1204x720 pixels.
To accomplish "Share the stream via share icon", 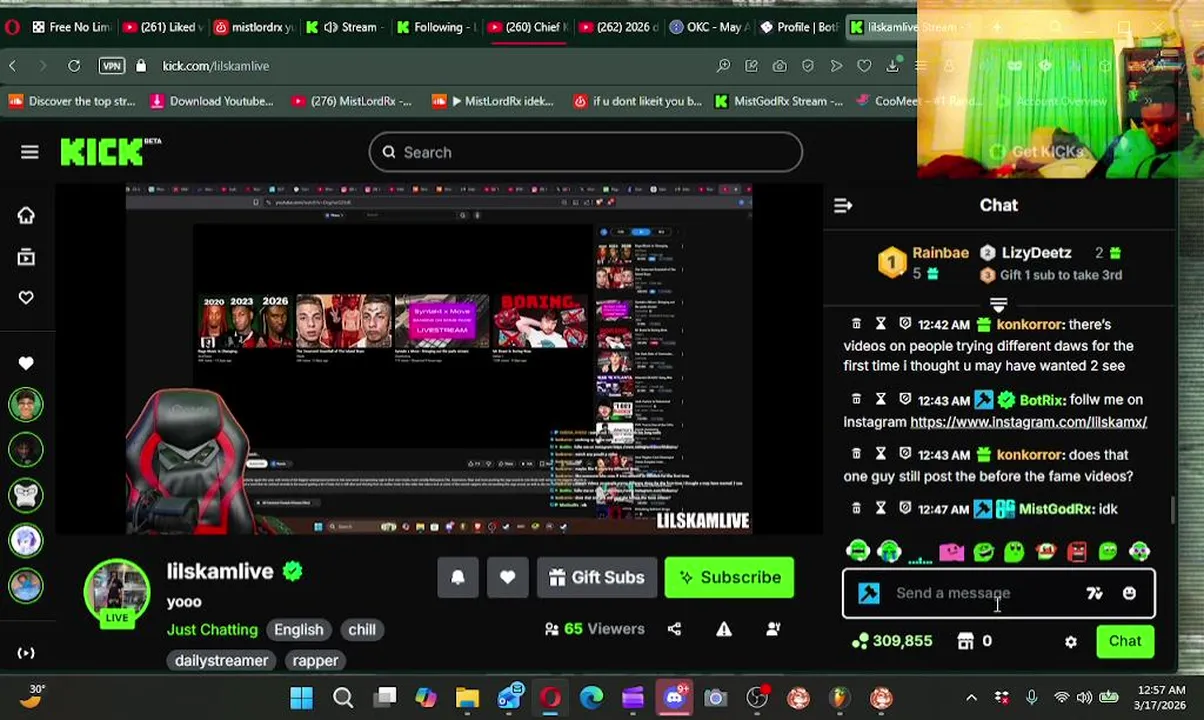I will 674,629.
